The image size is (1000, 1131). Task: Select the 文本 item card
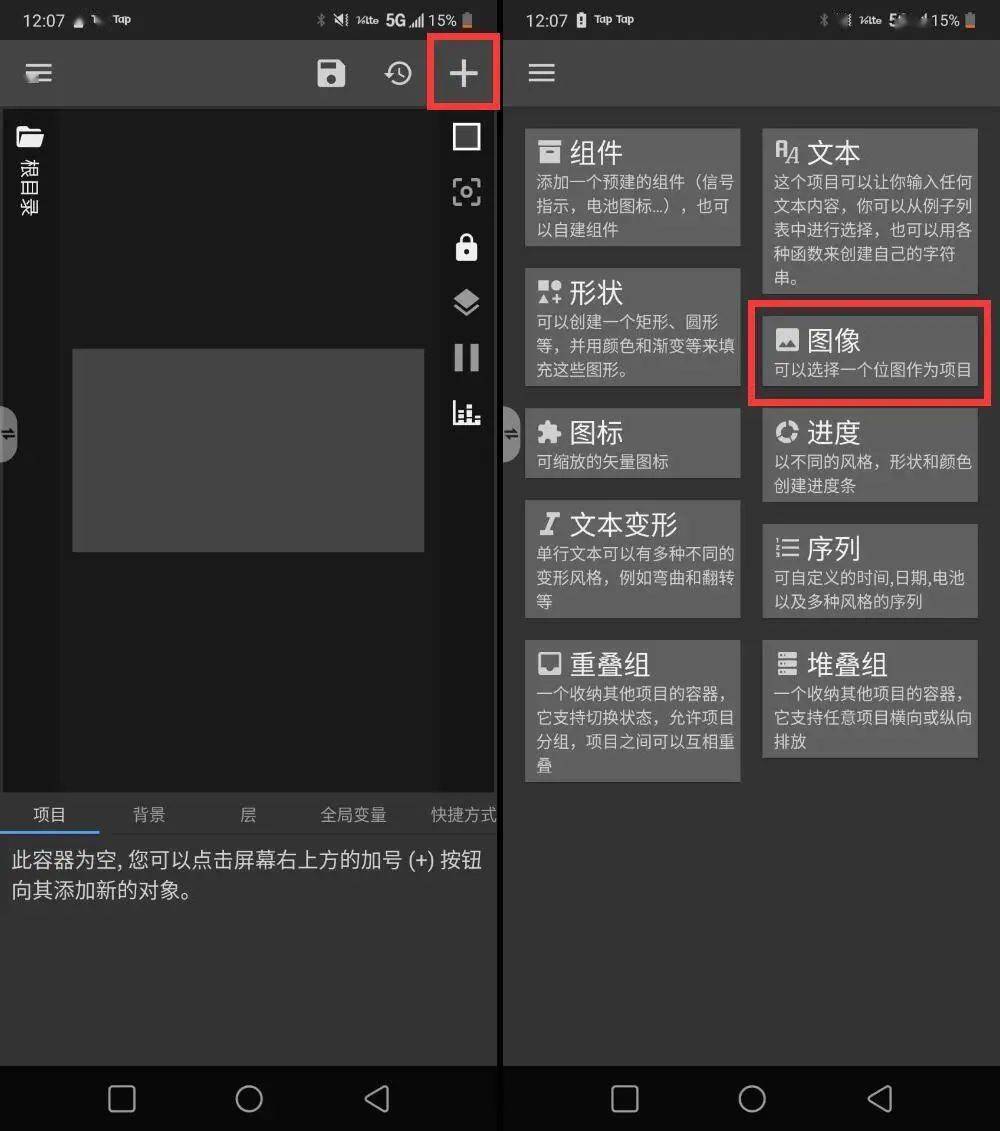pos(868,207)
